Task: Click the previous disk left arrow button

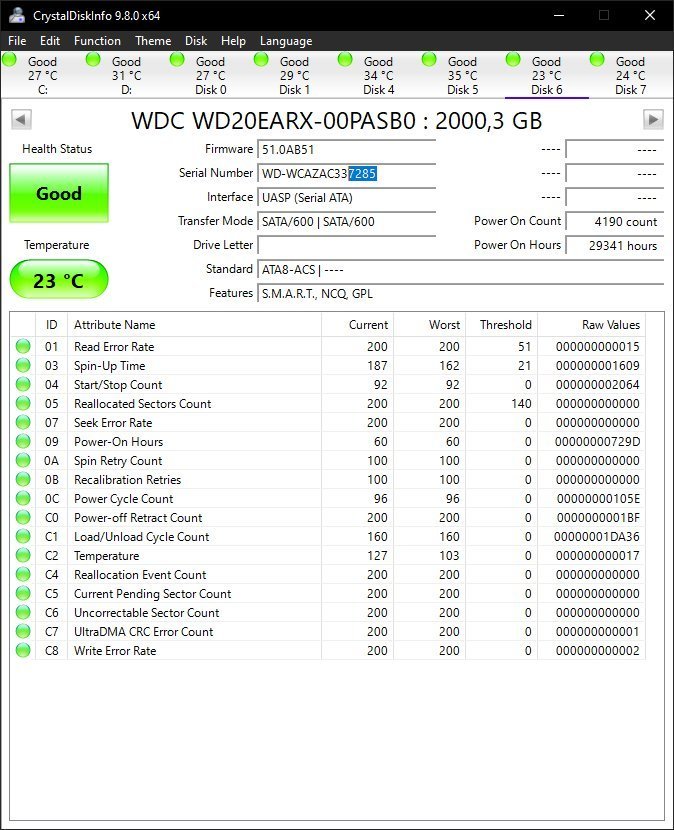Action: tap(21, 120)
